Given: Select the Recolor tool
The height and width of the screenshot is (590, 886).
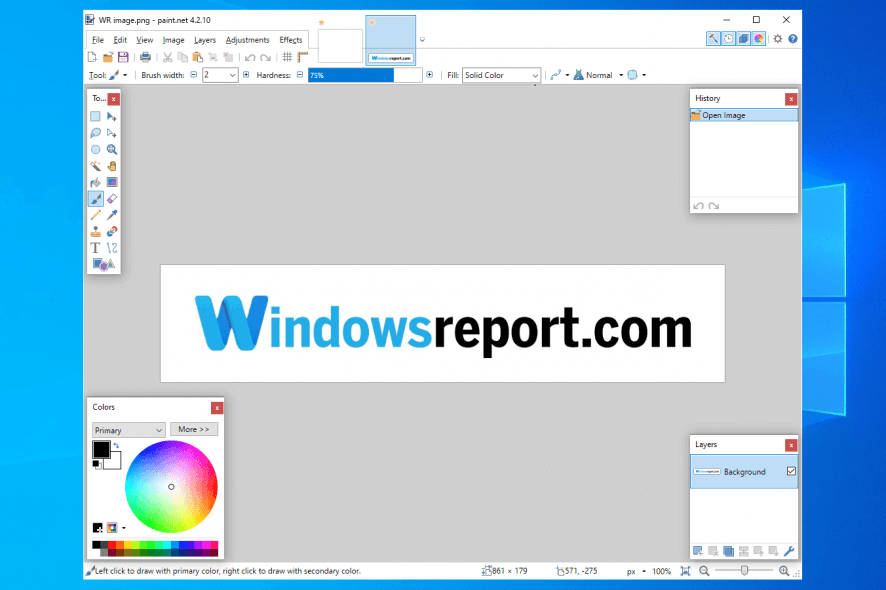Looking at the screenshot, I should coord(112,231).
